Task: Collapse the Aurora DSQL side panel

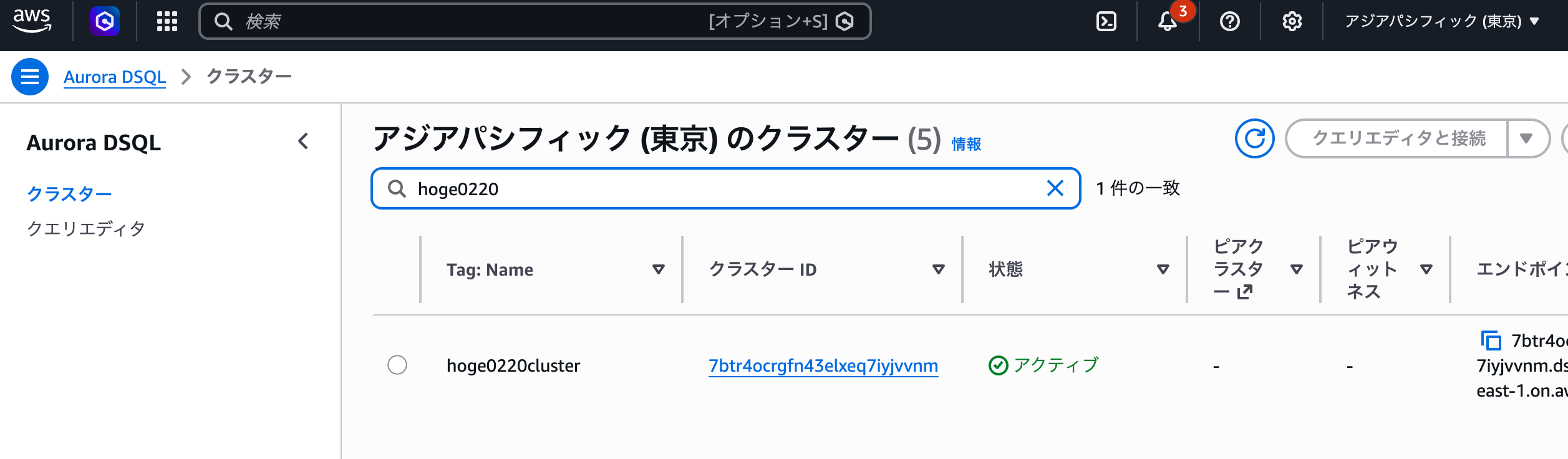Action: pyautogui.click(x=304, y=142)
